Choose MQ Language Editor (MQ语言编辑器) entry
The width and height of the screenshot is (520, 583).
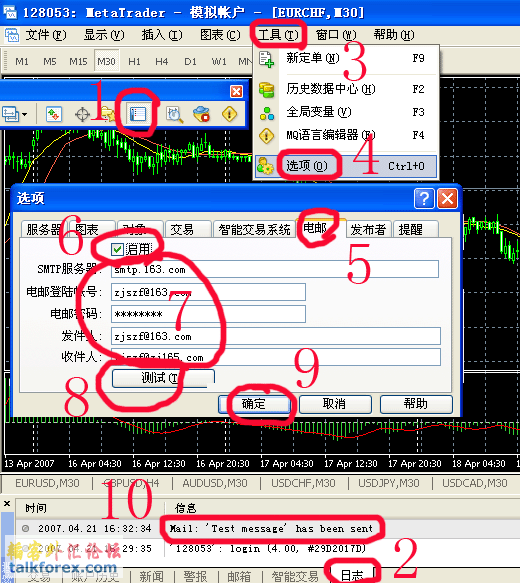click(346, 135)
